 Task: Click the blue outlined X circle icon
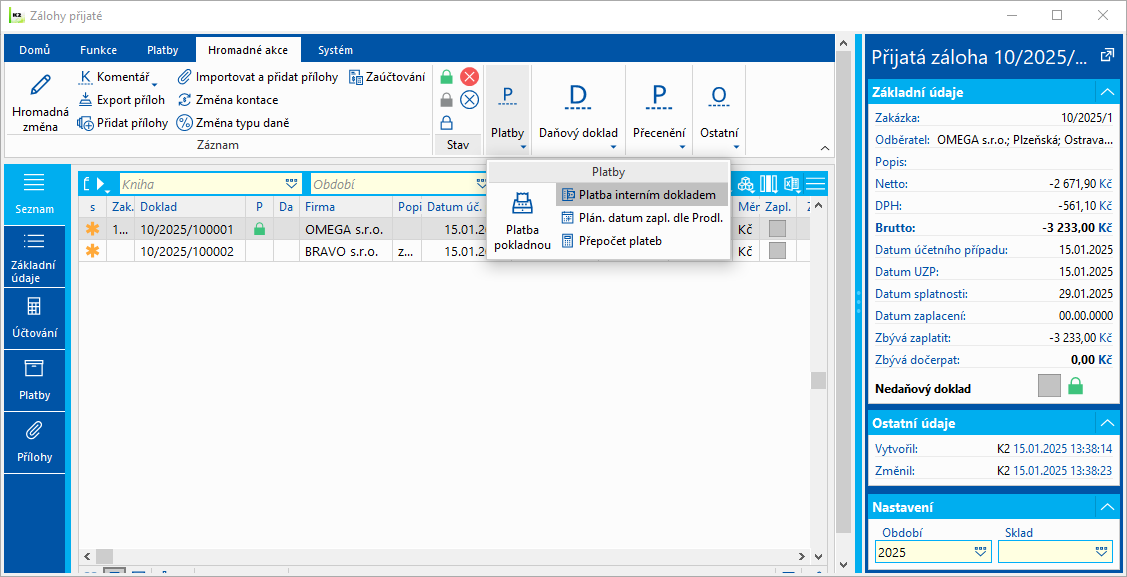coord(469,100)
